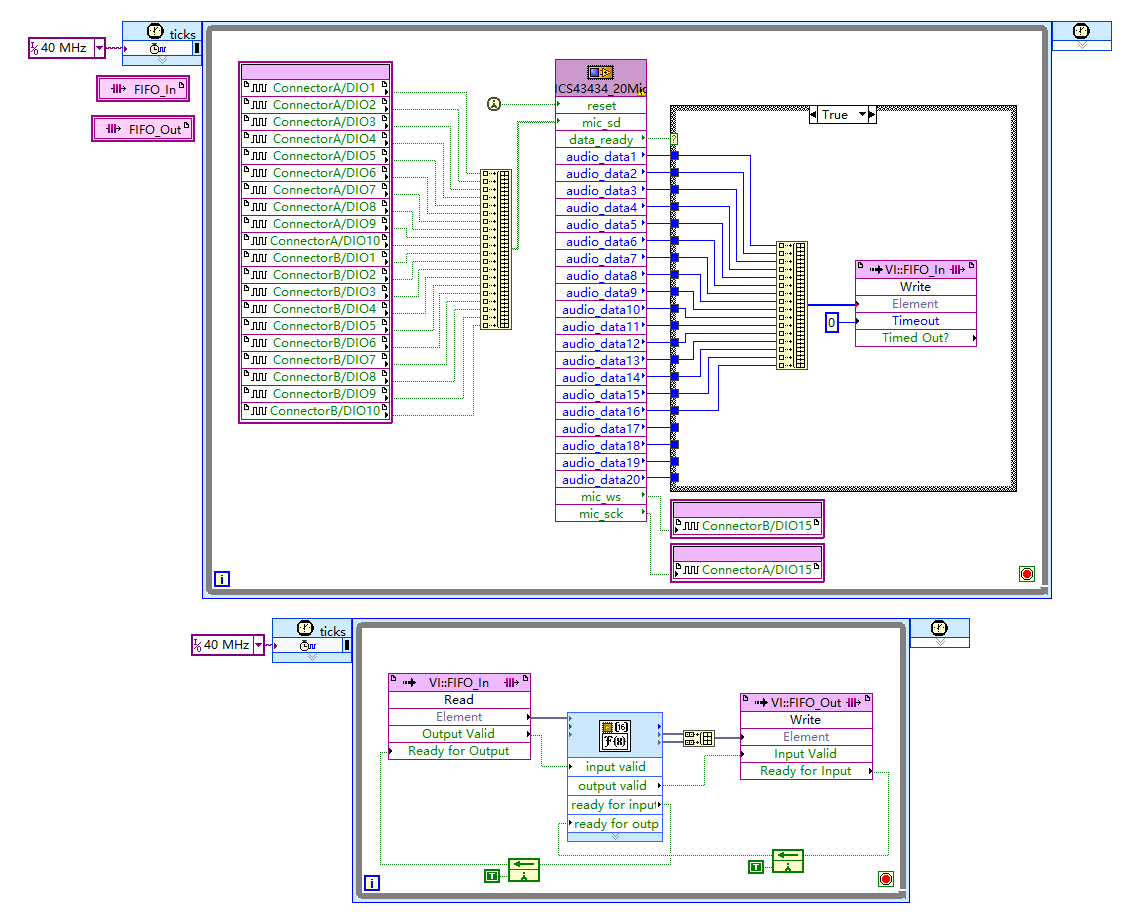Image resolution: width=1132 pixels, height=912 pixels.
Task: Click the reset terminal of the subVI
Action: [x=601, y=105]
